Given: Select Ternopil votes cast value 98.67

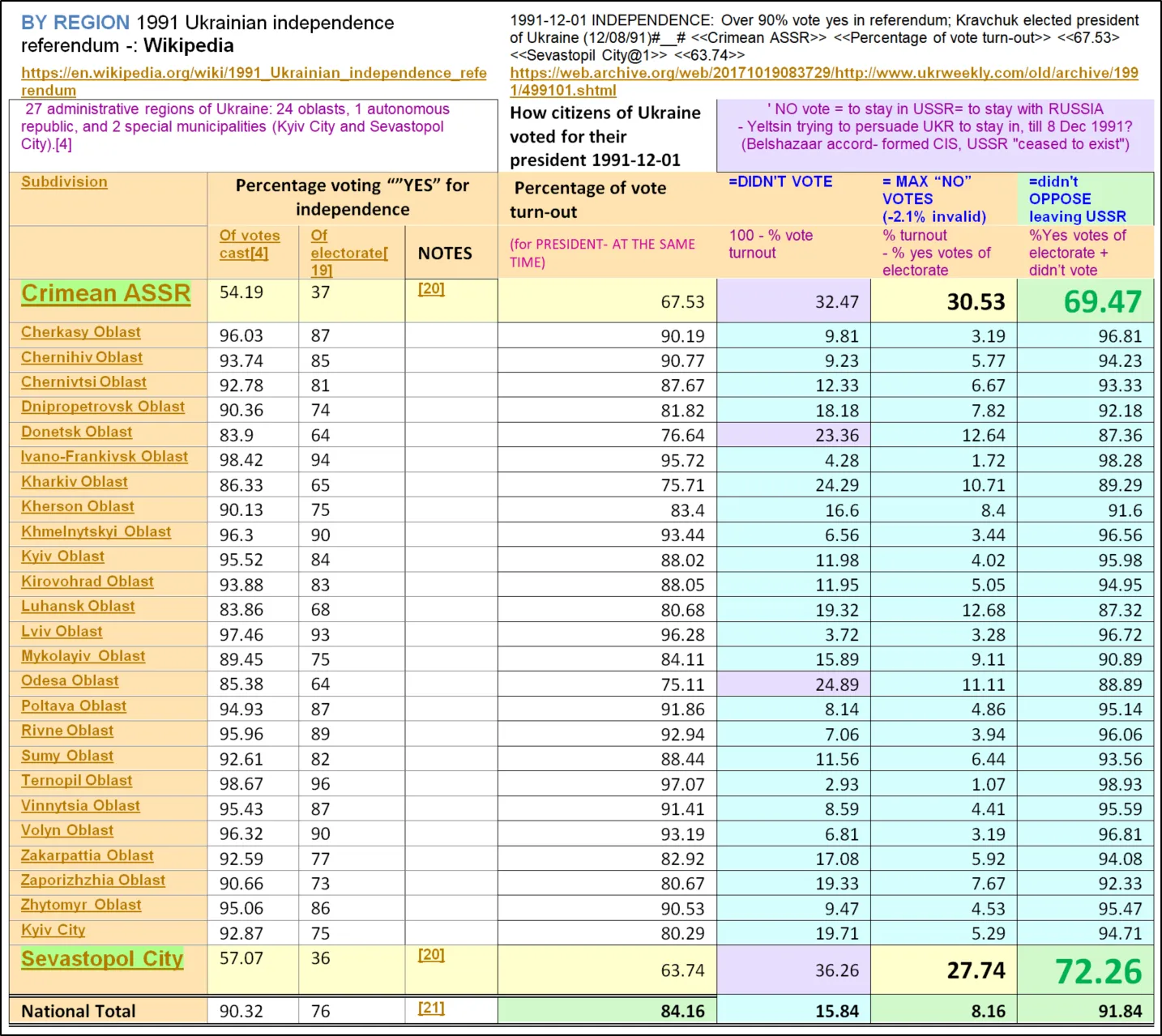Looking at the screenshot, I should click(x=241, y=783).
